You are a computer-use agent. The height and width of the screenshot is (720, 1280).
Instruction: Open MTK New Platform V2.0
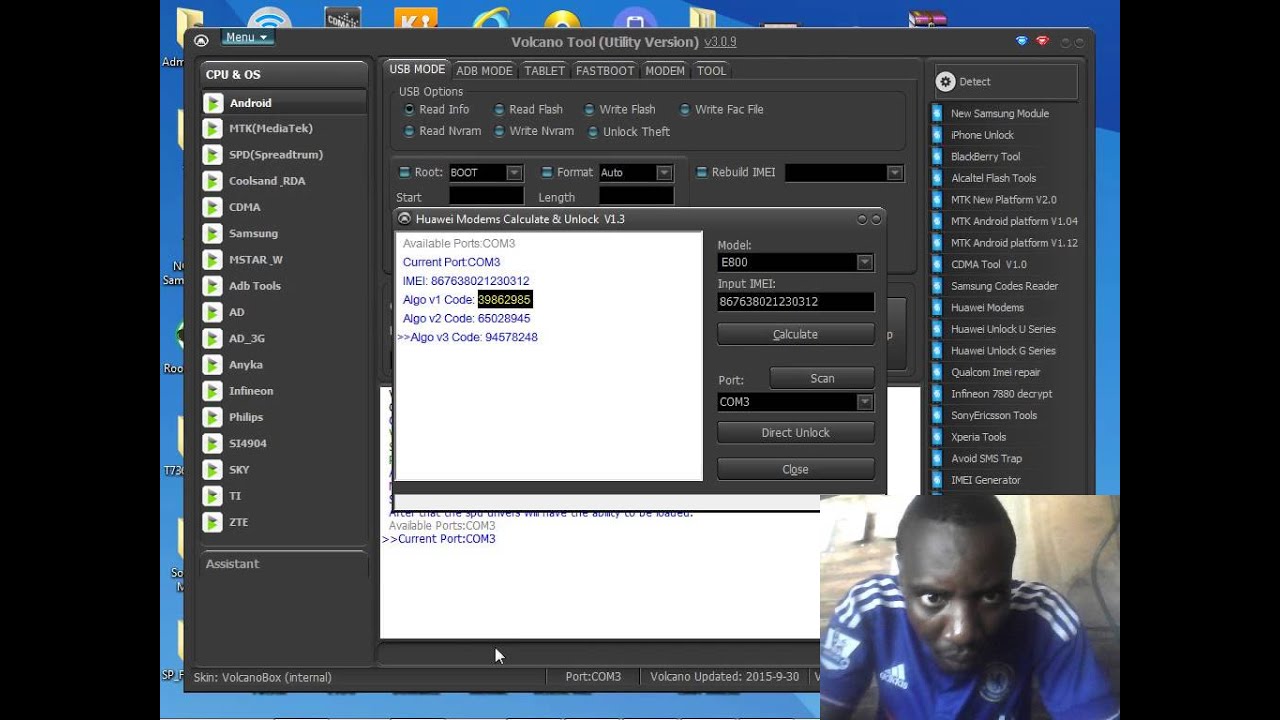[x=1005, y=200]
